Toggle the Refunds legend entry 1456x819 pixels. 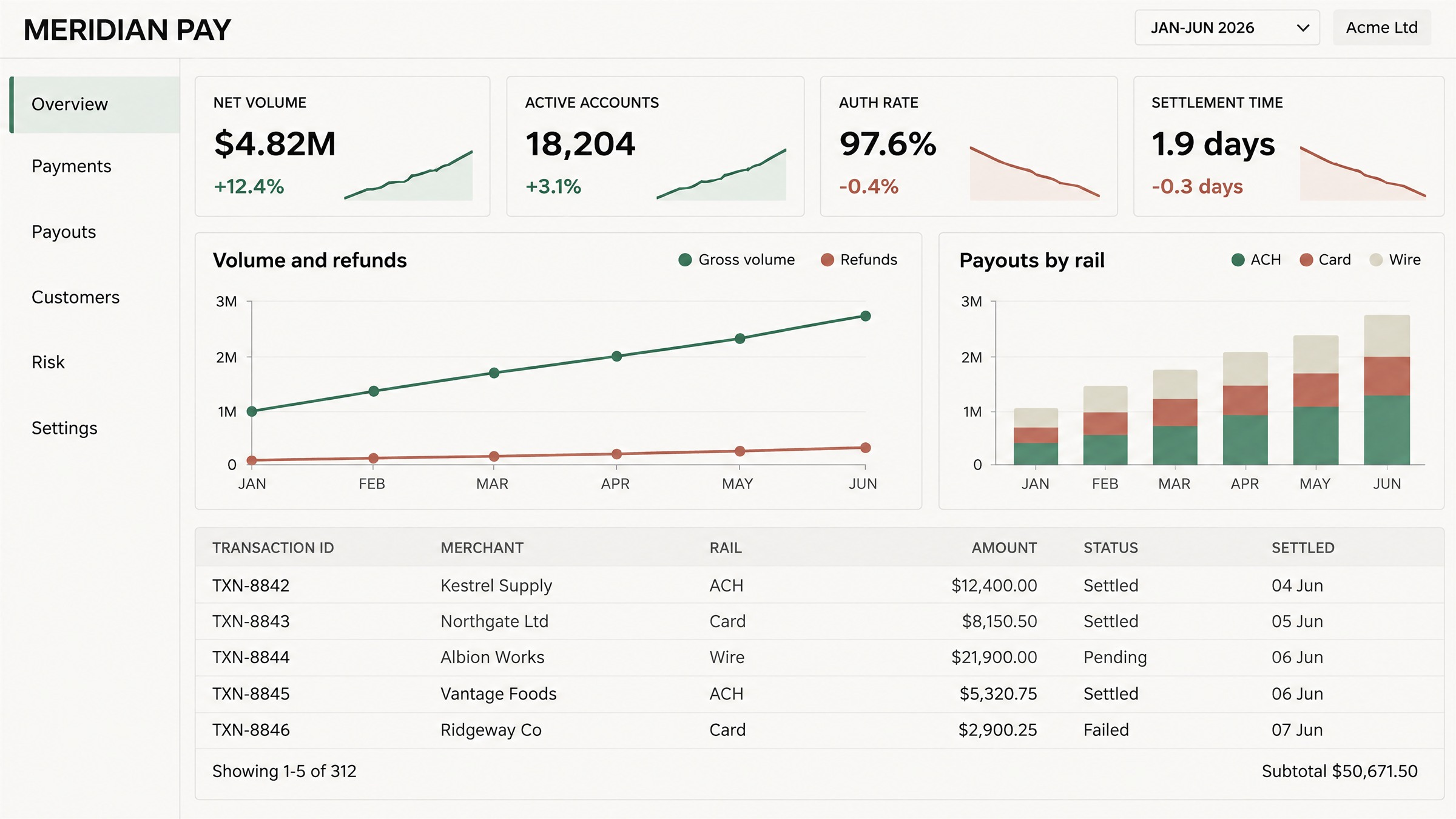[858, 260]
